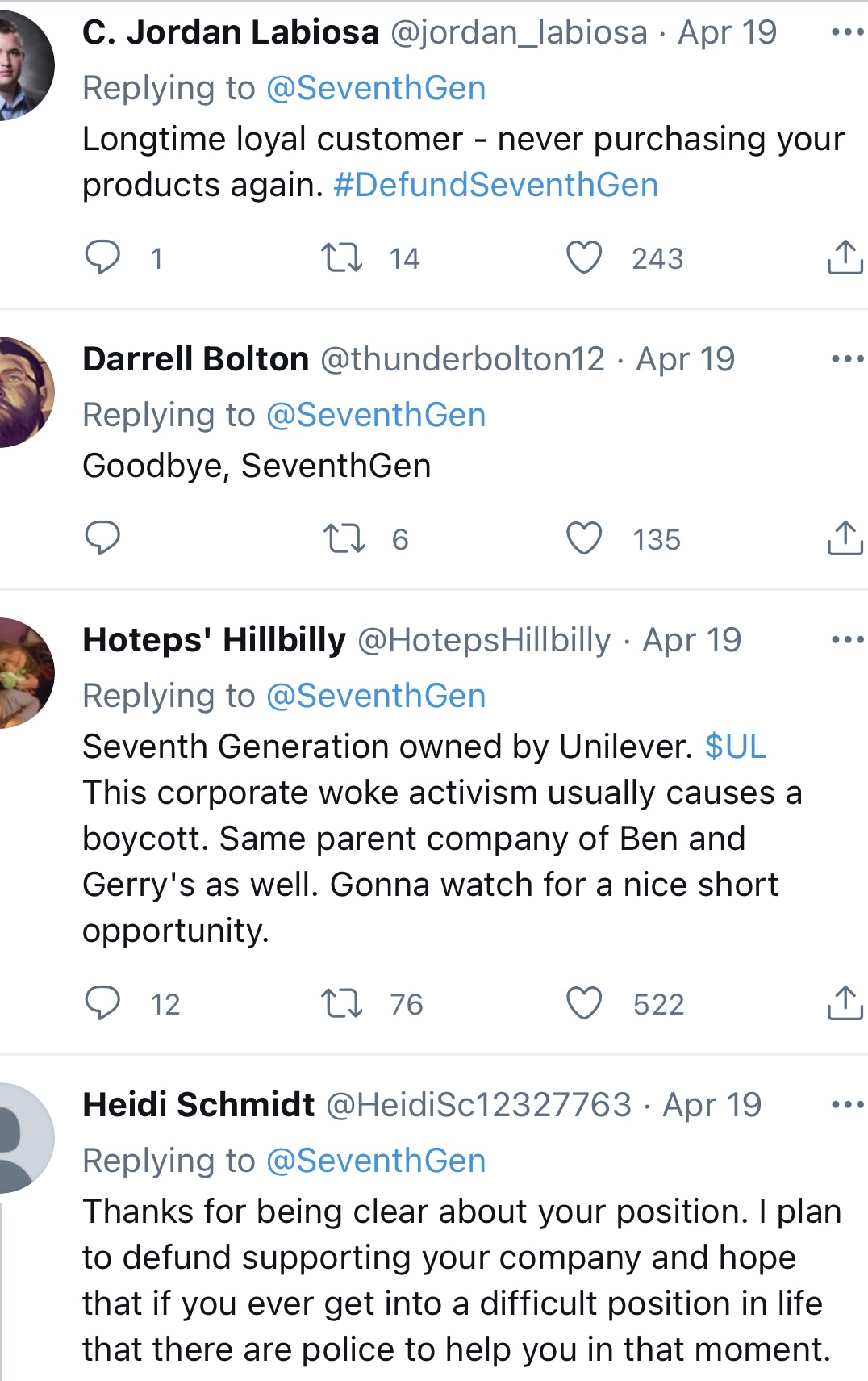Open the $UL cashtag link
Image resolution: width=868 pixels, height=1381 pixels.
[735, 747]
